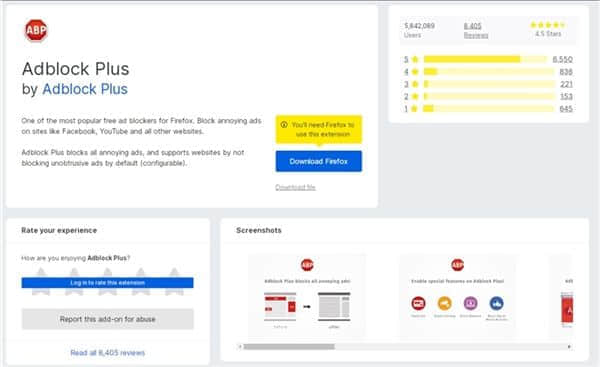The width and height of the screenshot is (600, 367).
Task: Click the Download Firefox button
Action: point(318,161)
